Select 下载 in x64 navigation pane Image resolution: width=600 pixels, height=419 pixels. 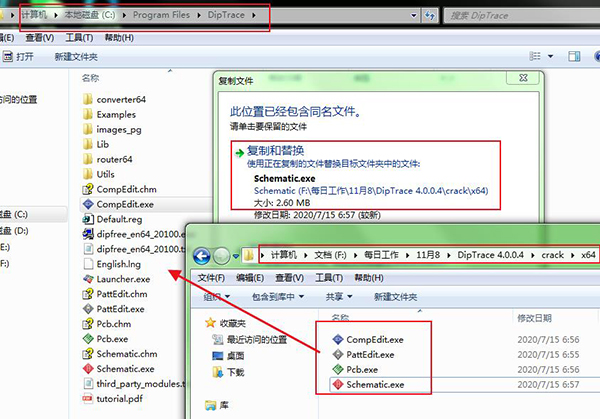[x=228, y=372]
